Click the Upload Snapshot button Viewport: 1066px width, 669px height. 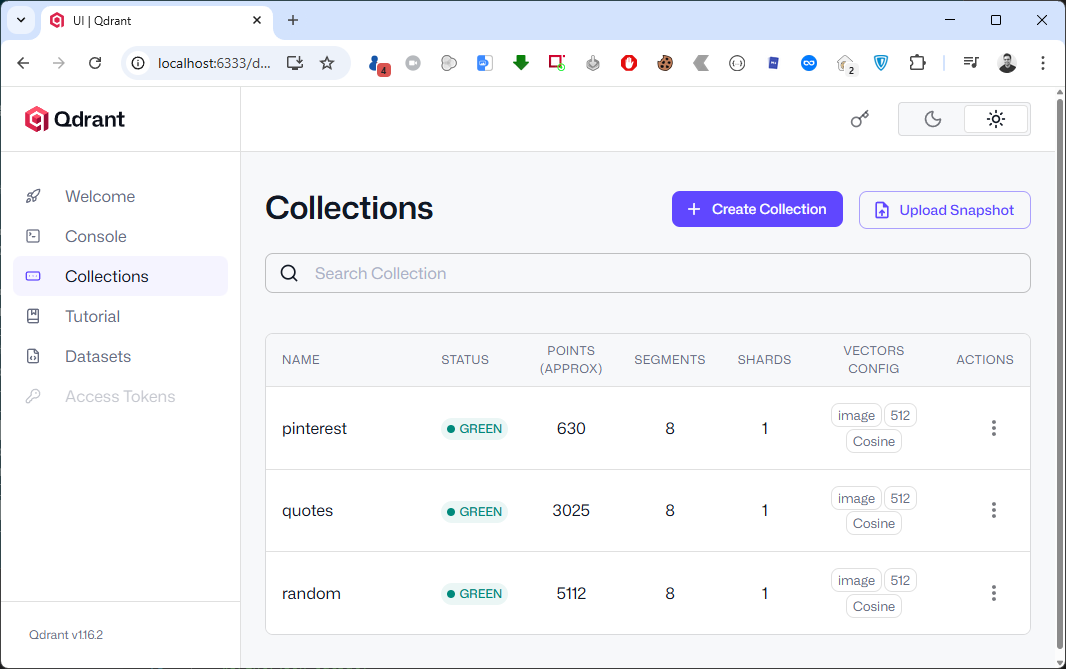944,210
